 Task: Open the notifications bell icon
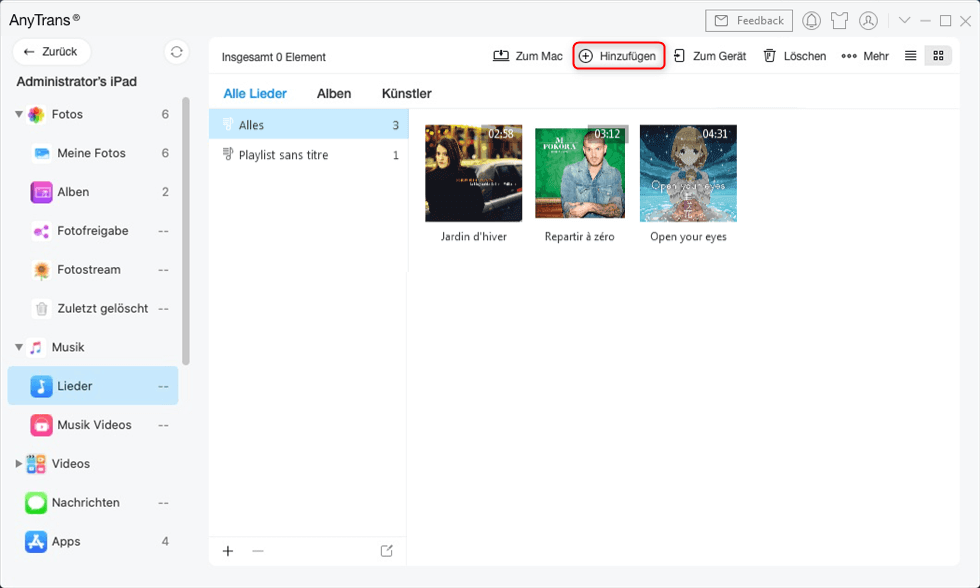[812, 21]
